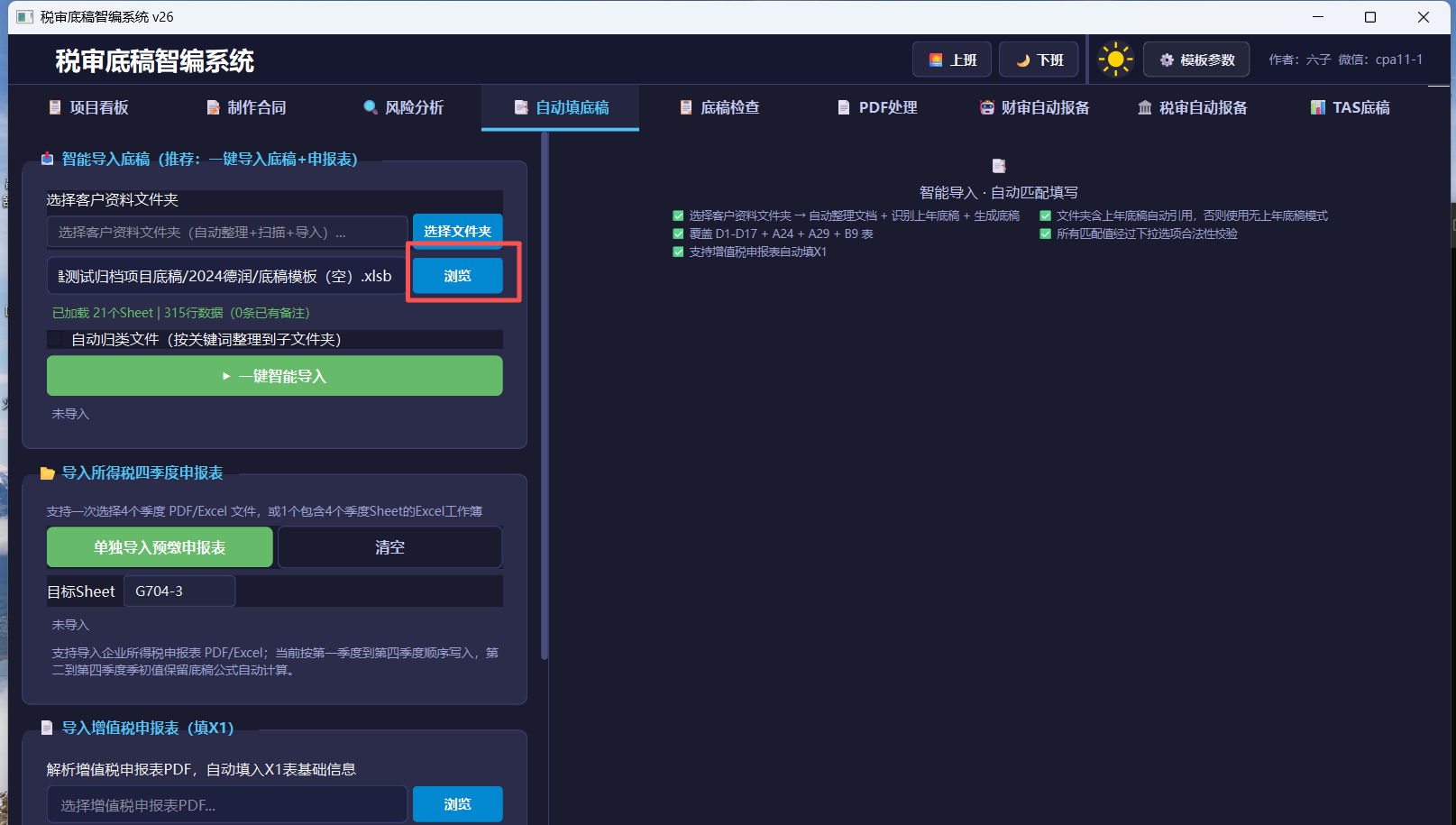
Task: Click 单独导入预缴申报表 button
Action: [x=160, y=547]
